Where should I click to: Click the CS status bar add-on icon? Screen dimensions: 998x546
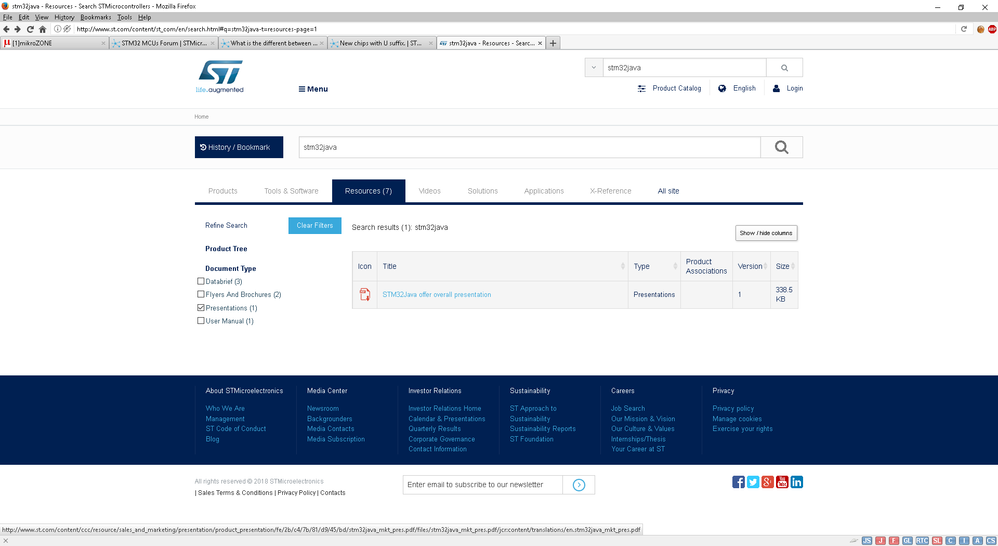click(x=991, y=541)
